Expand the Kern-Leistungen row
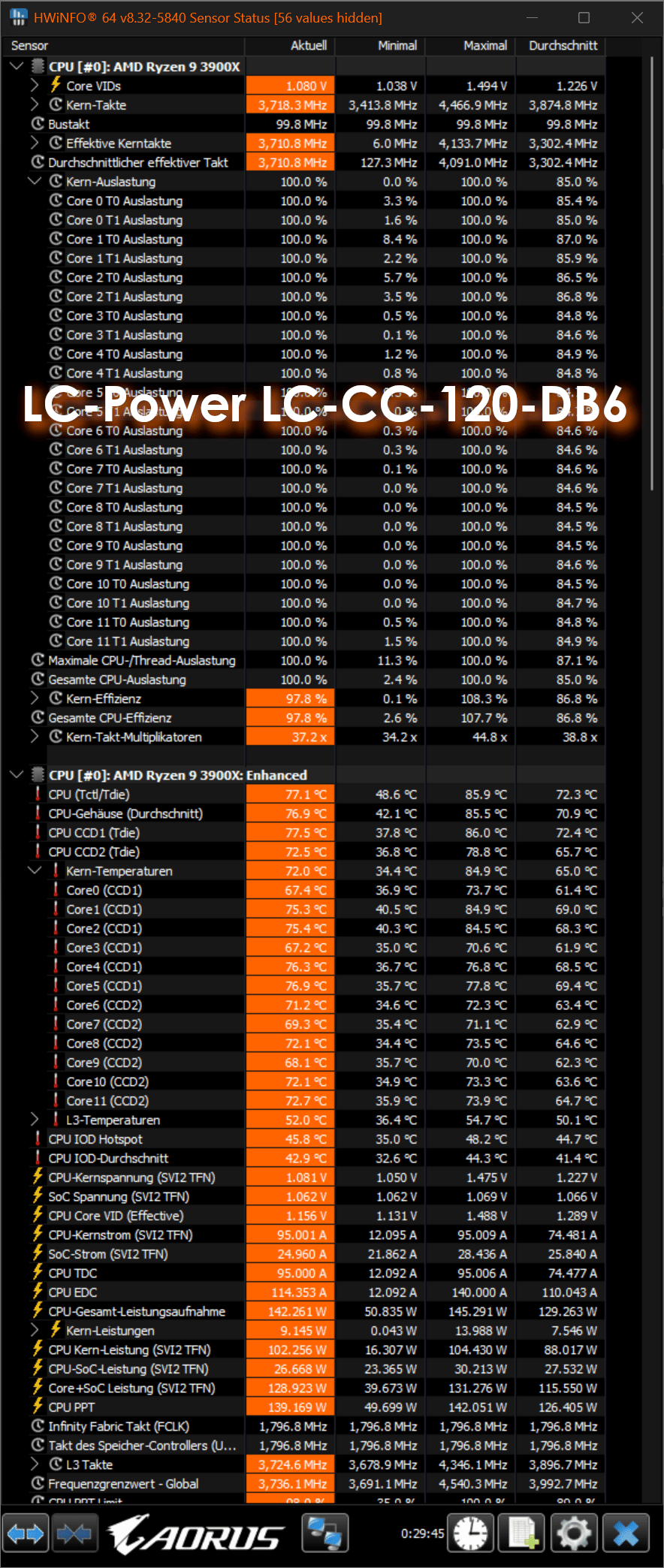The width and height of the screenshot is (664, 1568). pyautogui.click(x=35, y=1330)
